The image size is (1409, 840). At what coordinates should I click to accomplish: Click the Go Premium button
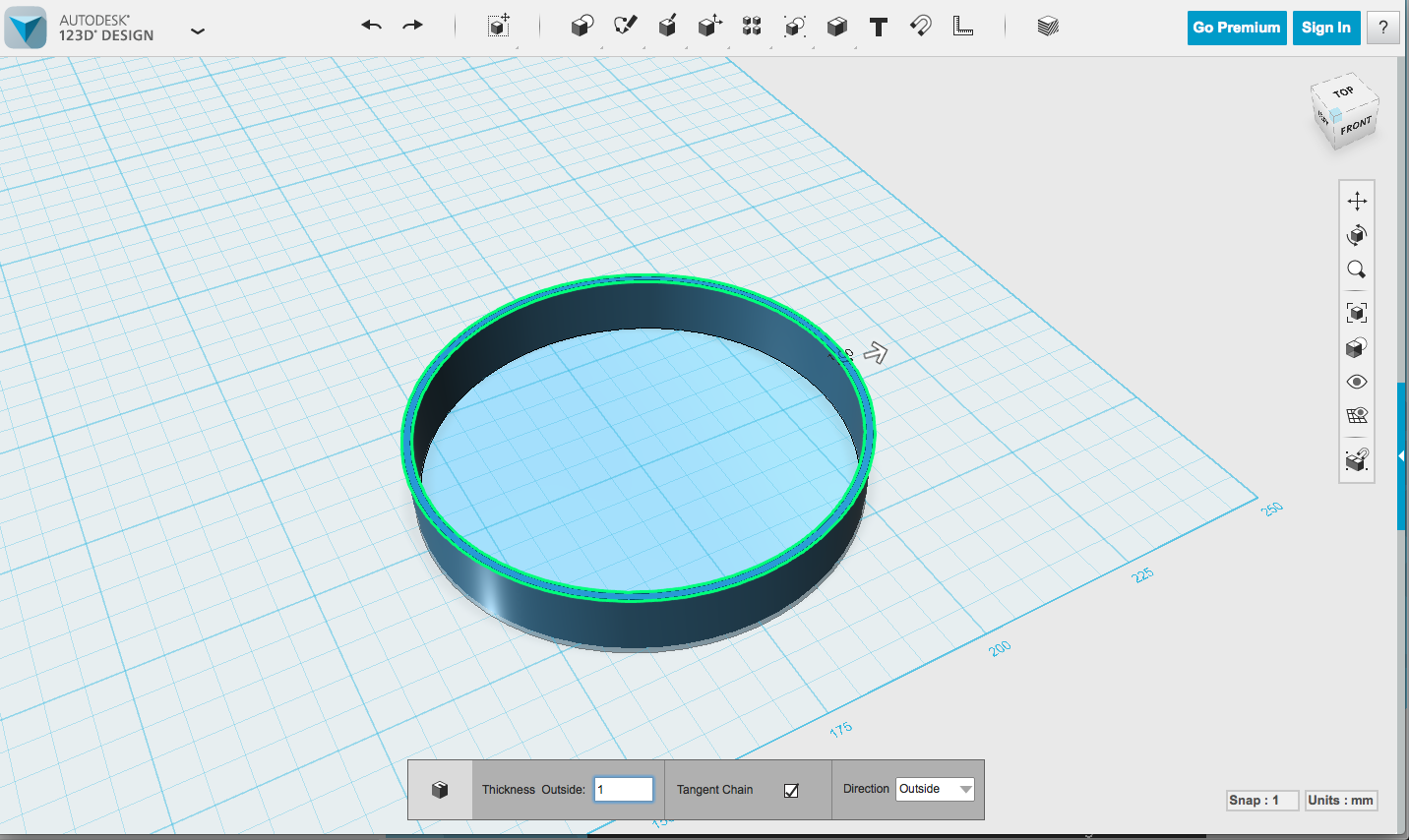tap(1237, 28)
